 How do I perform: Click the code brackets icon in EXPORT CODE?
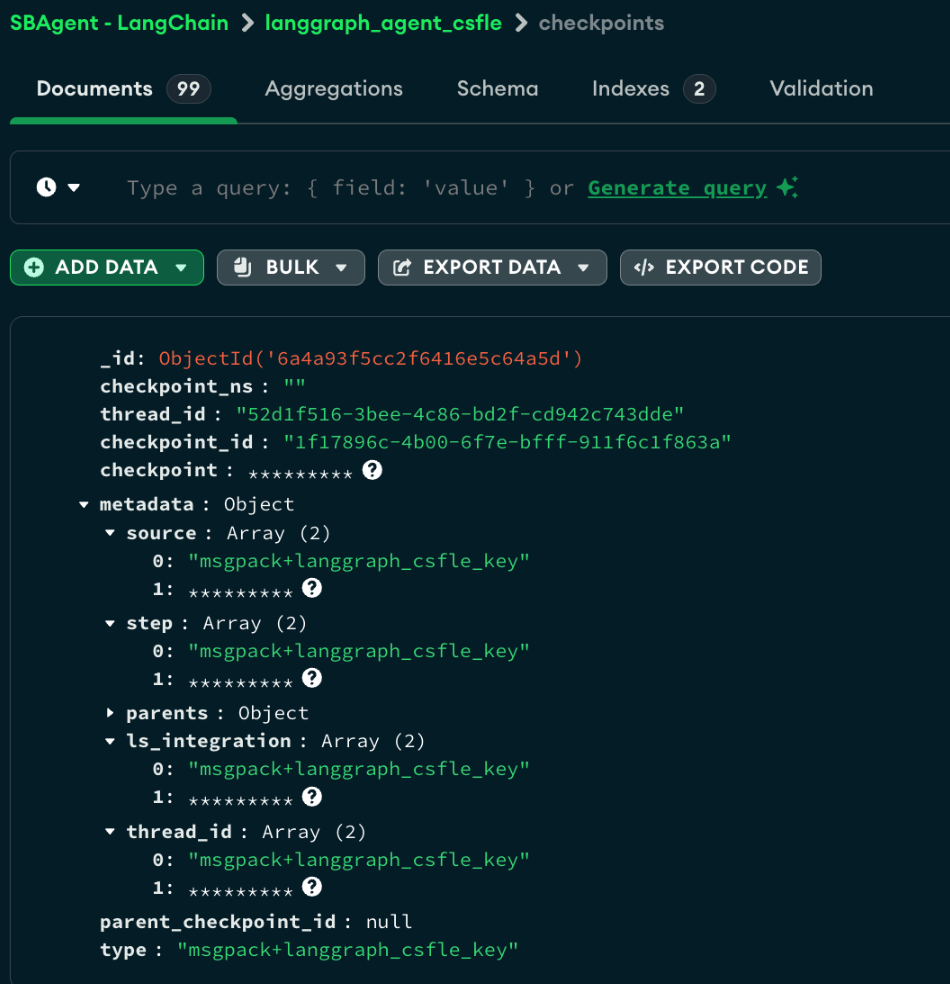(x=644, y=267)
